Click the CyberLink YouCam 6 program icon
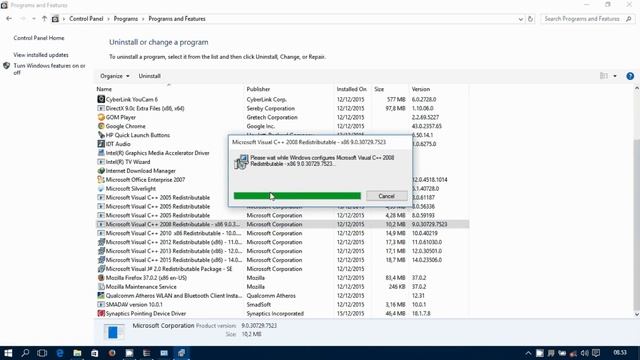640x360 pixels. pyautogui.click(x=101, y=99)
